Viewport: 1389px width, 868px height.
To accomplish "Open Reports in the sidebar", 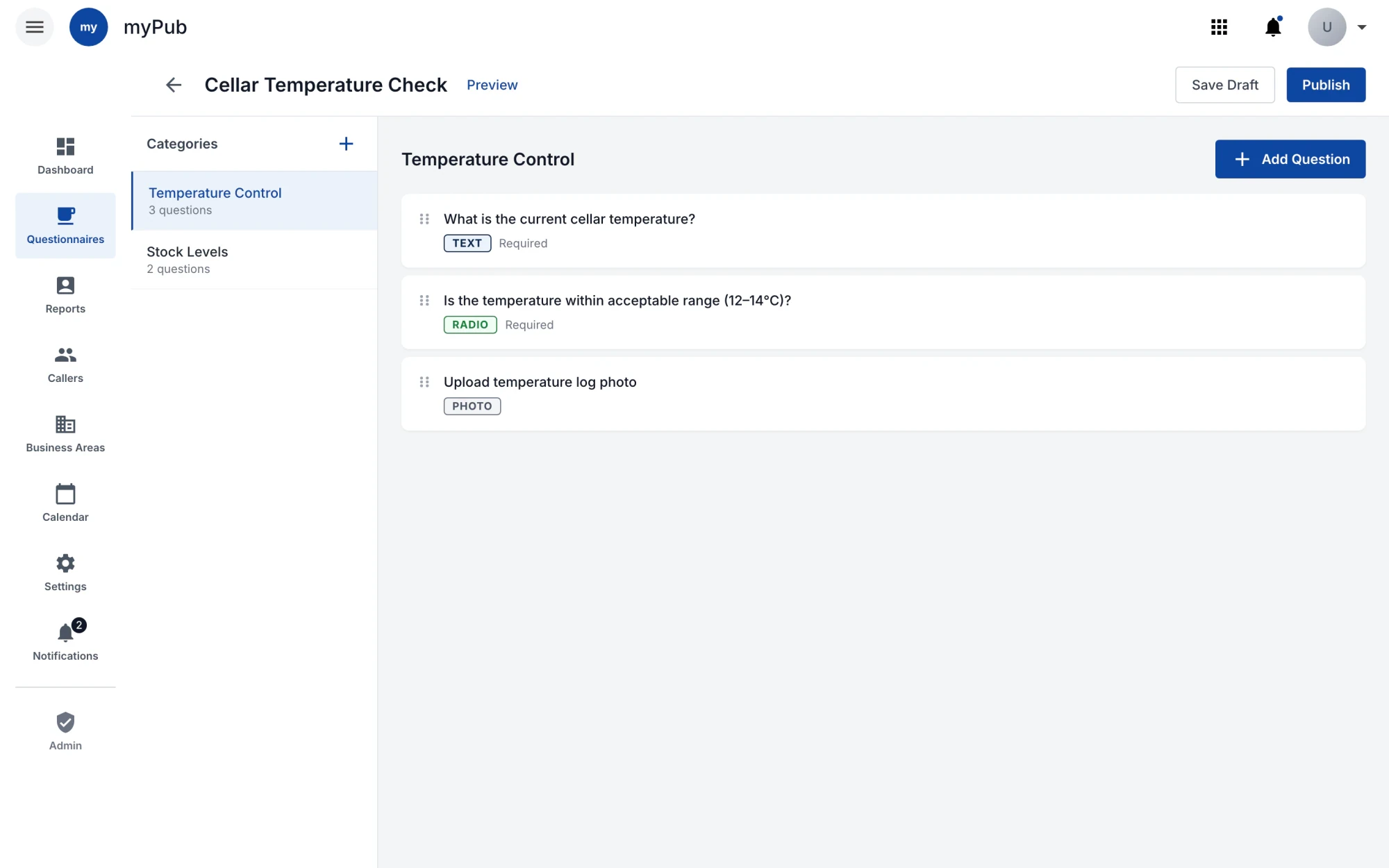I will 65,295.
